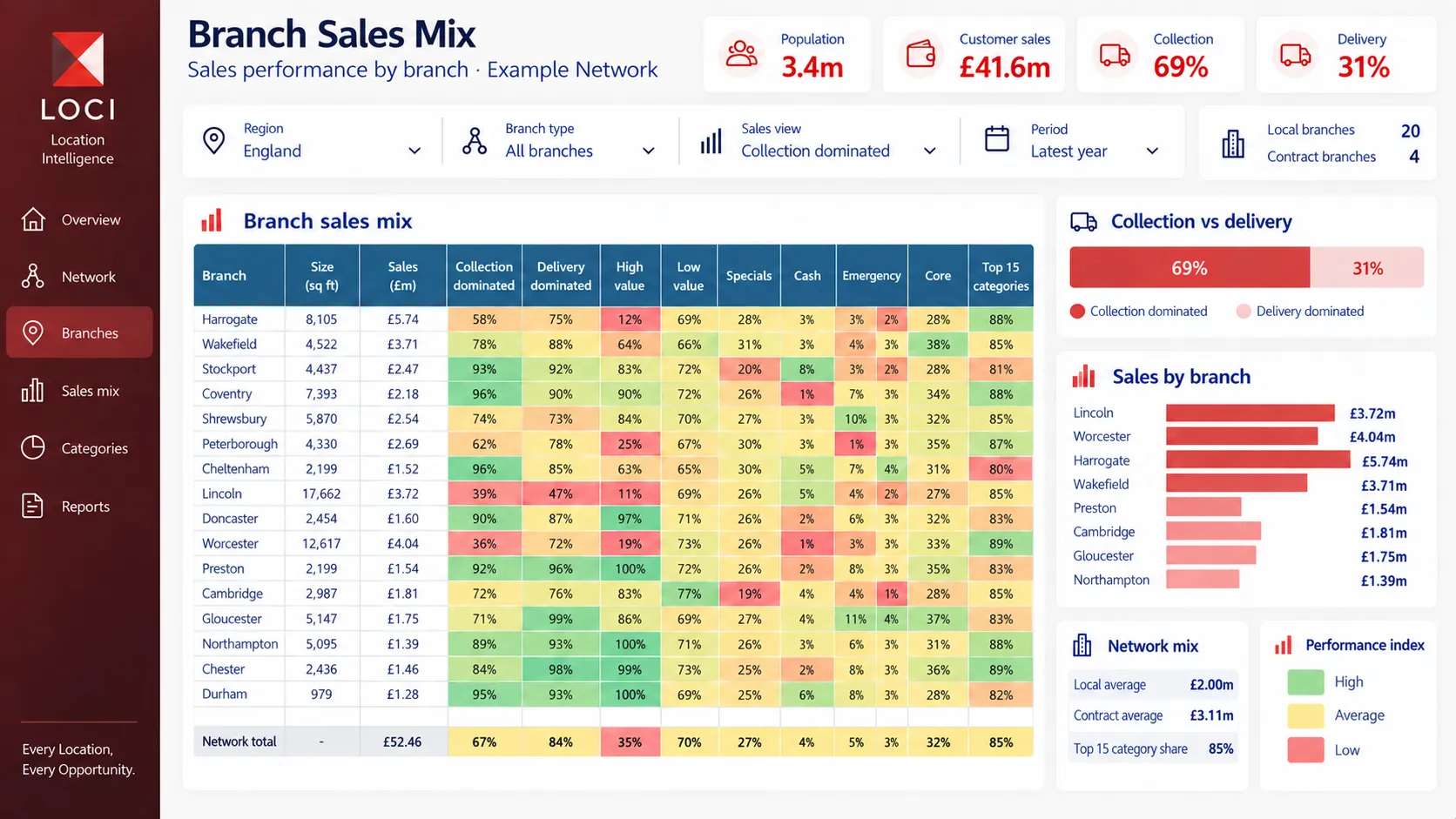Open the Overview menu item
Image resolution: width=1456 pixels, height=819 pixels.
(x=79, y=219)
